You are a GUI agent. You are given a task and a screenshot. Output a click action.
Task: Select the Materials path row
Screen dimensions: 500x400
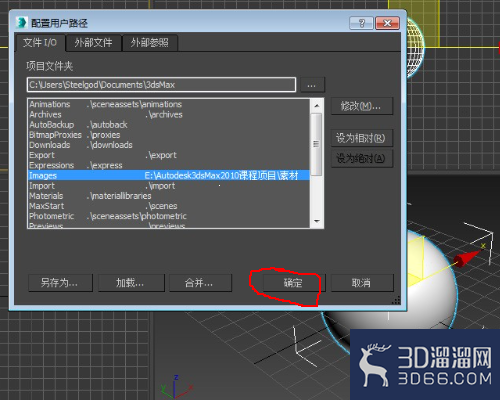[x=169, y=196]
